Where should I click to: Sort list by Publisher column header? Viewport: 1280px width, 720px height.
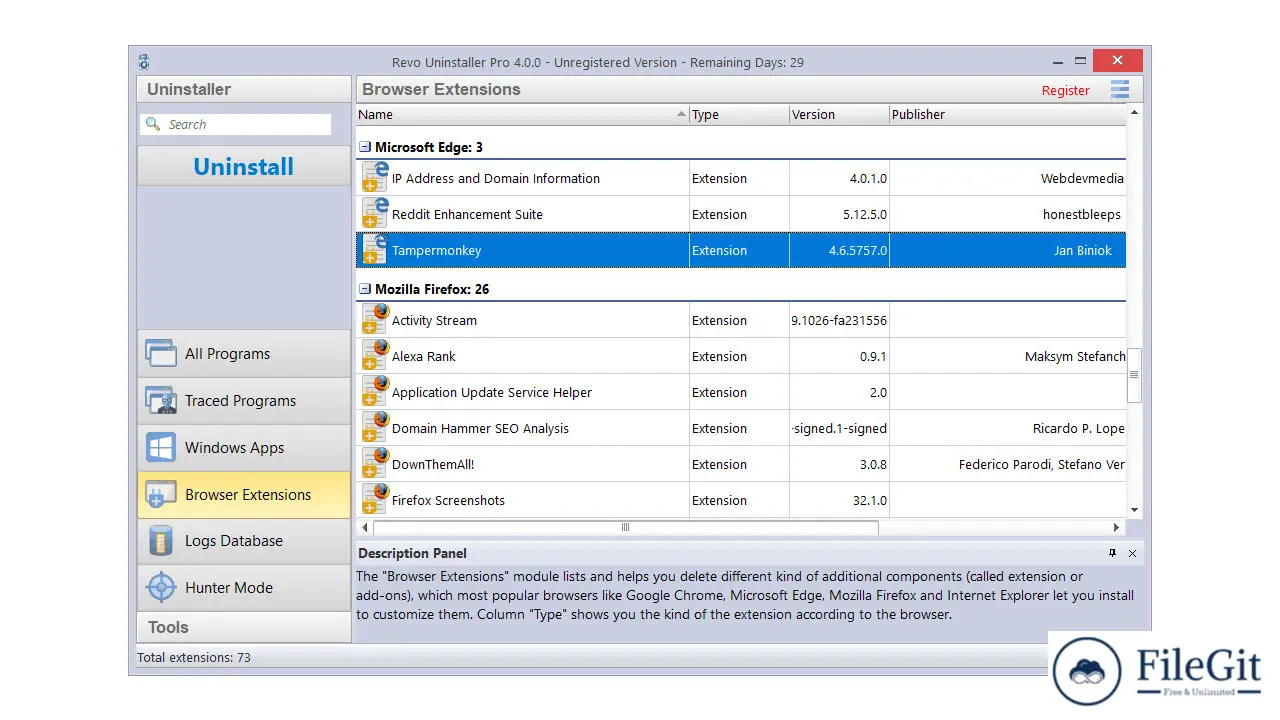tap(1007, 114)
